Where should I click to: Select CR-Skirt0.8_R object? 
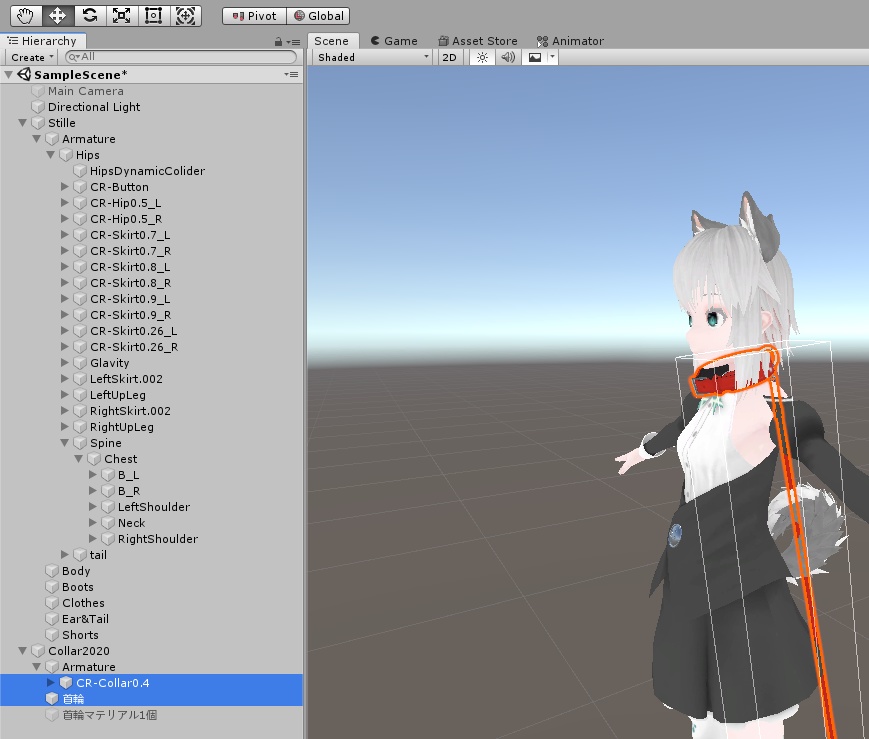tap(130, 283)
